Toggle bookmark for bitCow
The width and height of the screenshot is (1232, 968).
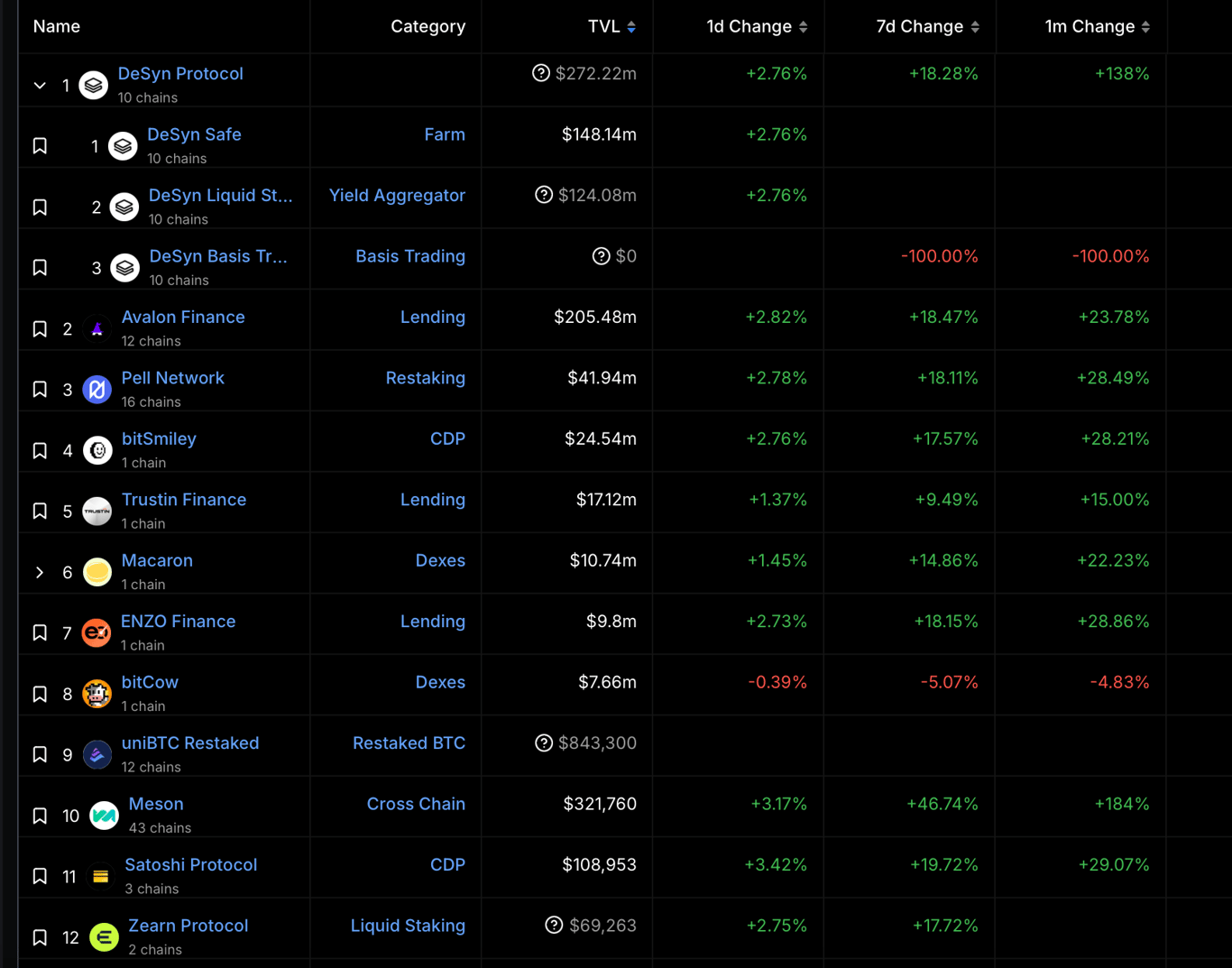[40, 694]
